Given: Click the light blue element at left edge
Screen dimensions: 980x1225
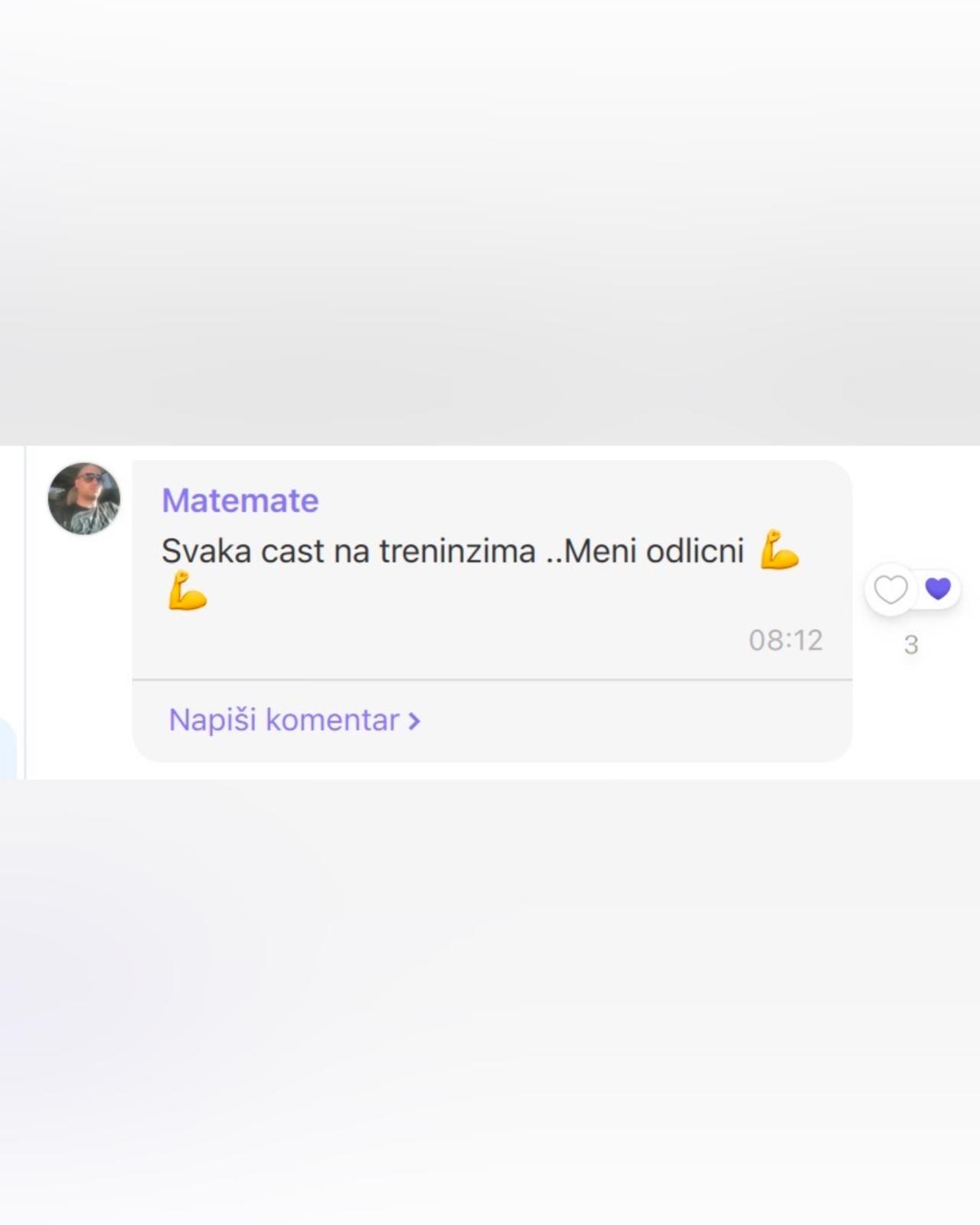Looking at the screenshot, I should pos(8,749).
